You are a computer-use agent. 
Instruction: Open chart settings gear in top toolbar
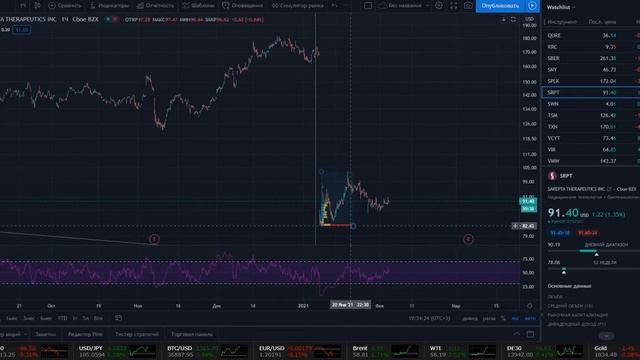pyautogui.click(x=439, y=5)
